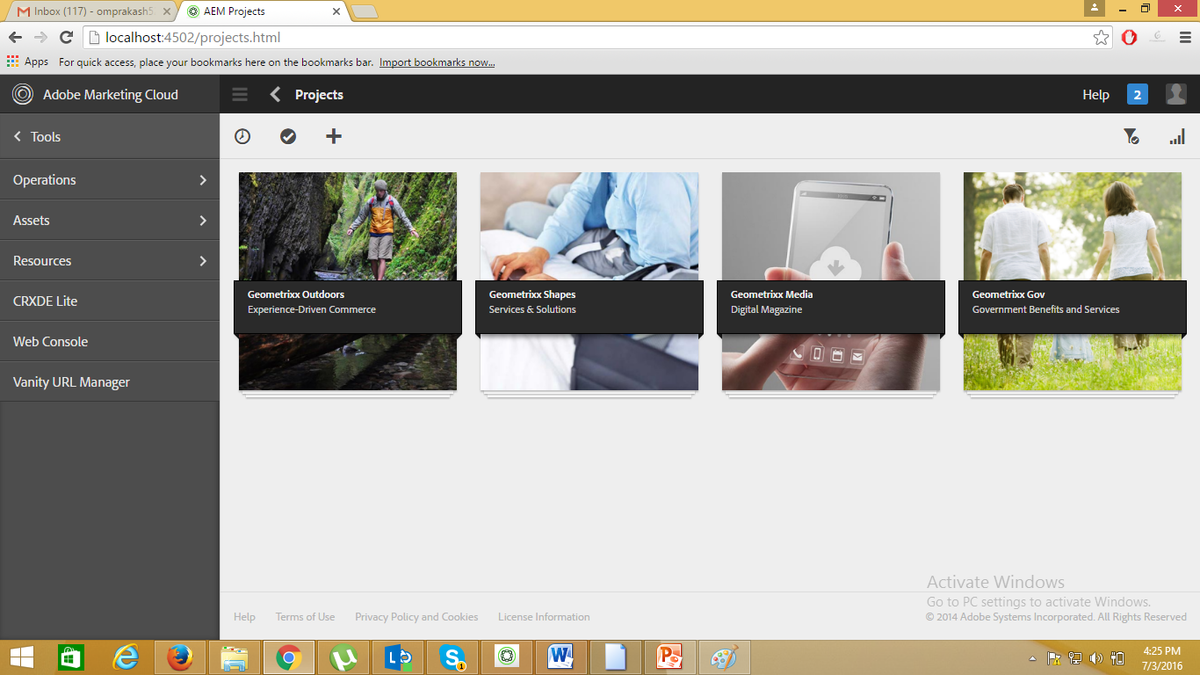Open the green AEM app taskbar icon
Screen dimensions: 1200x675
pyautogui.click(x=507, y=657)
